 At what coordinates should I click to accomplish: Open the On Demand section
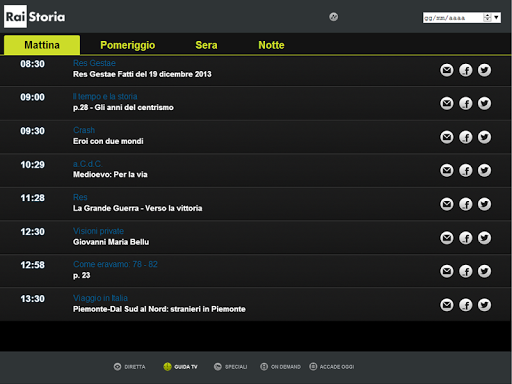coord(280,367)
